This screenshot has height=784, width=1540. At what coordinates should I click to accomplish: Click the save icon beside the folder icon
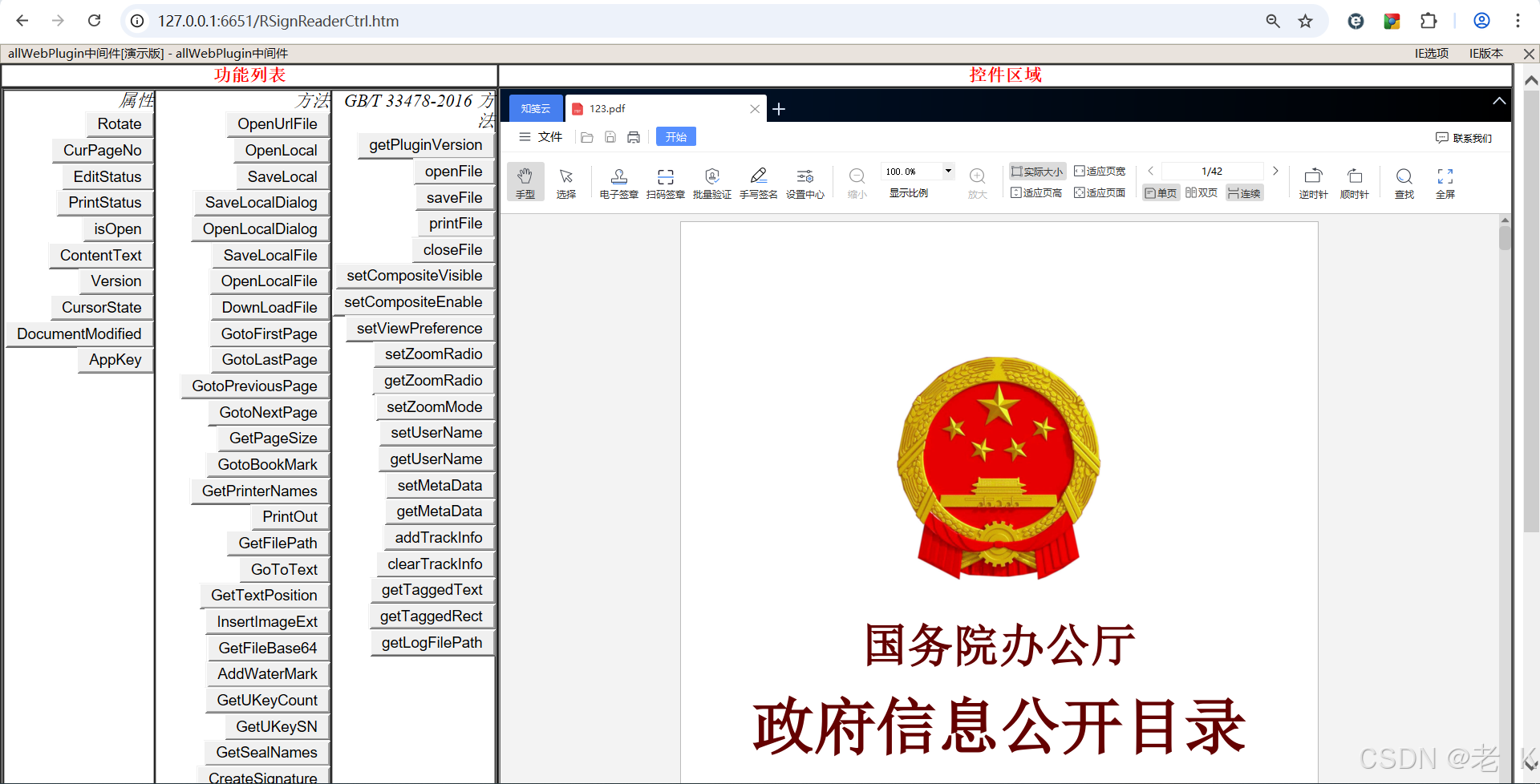pos(610,137)
